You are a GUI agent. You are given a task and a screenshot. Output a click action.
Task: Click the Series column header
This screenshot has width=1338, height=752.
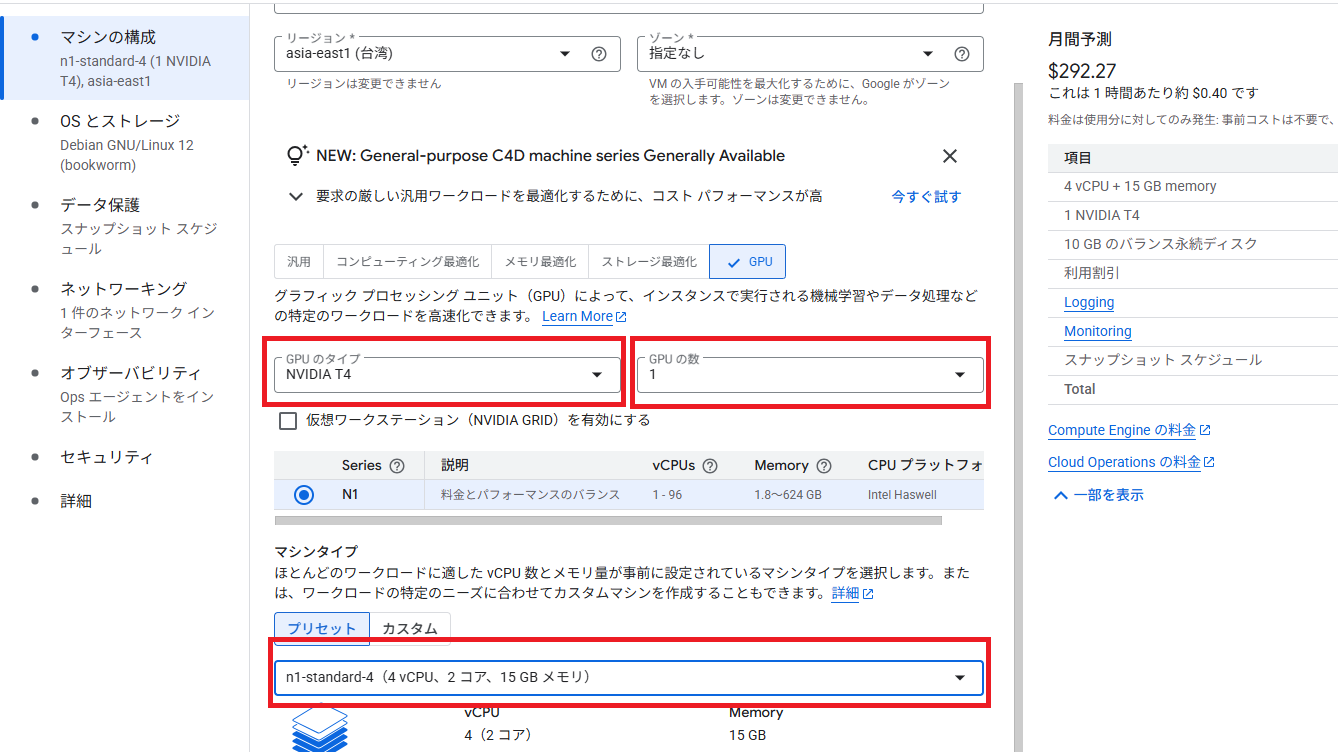(x=361, y=466)
